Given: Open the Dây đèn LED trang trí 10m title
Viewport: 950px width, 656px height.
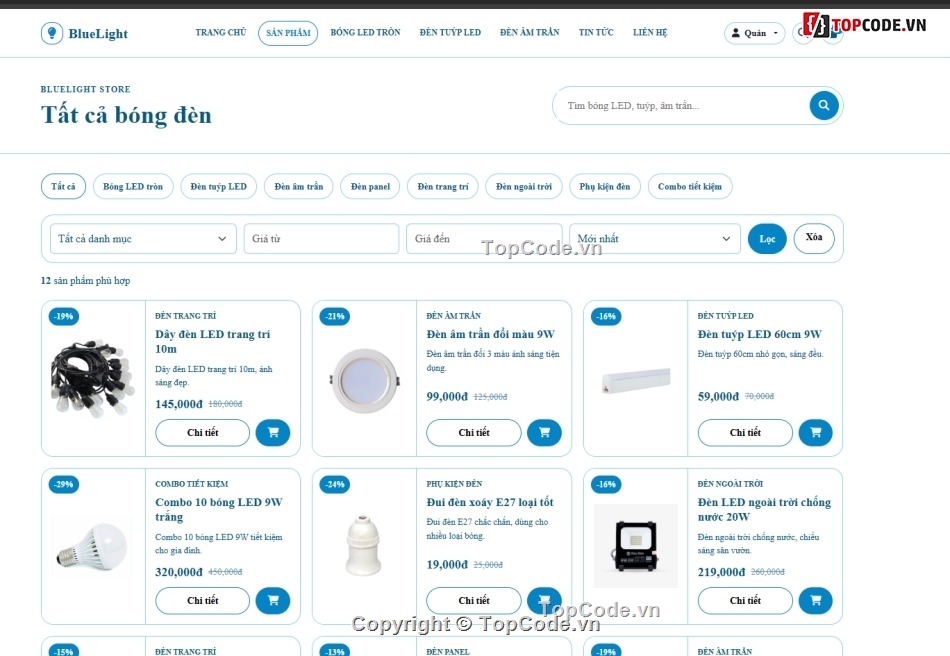Looking at the screenshot, I should (x=213, y=342).
